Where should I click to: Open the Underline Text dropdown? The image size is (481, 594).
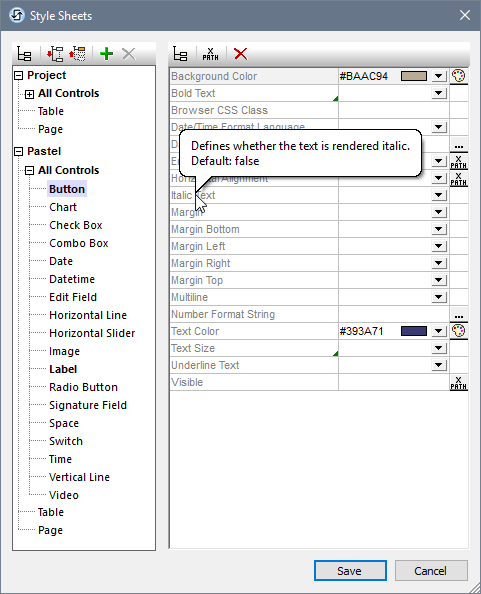click(x=439, y=365)
